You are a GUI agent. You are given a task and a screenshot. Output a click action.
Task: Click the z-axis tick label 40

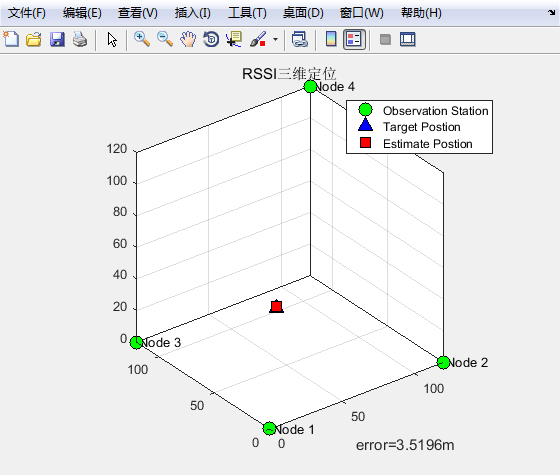pos(120,275)
